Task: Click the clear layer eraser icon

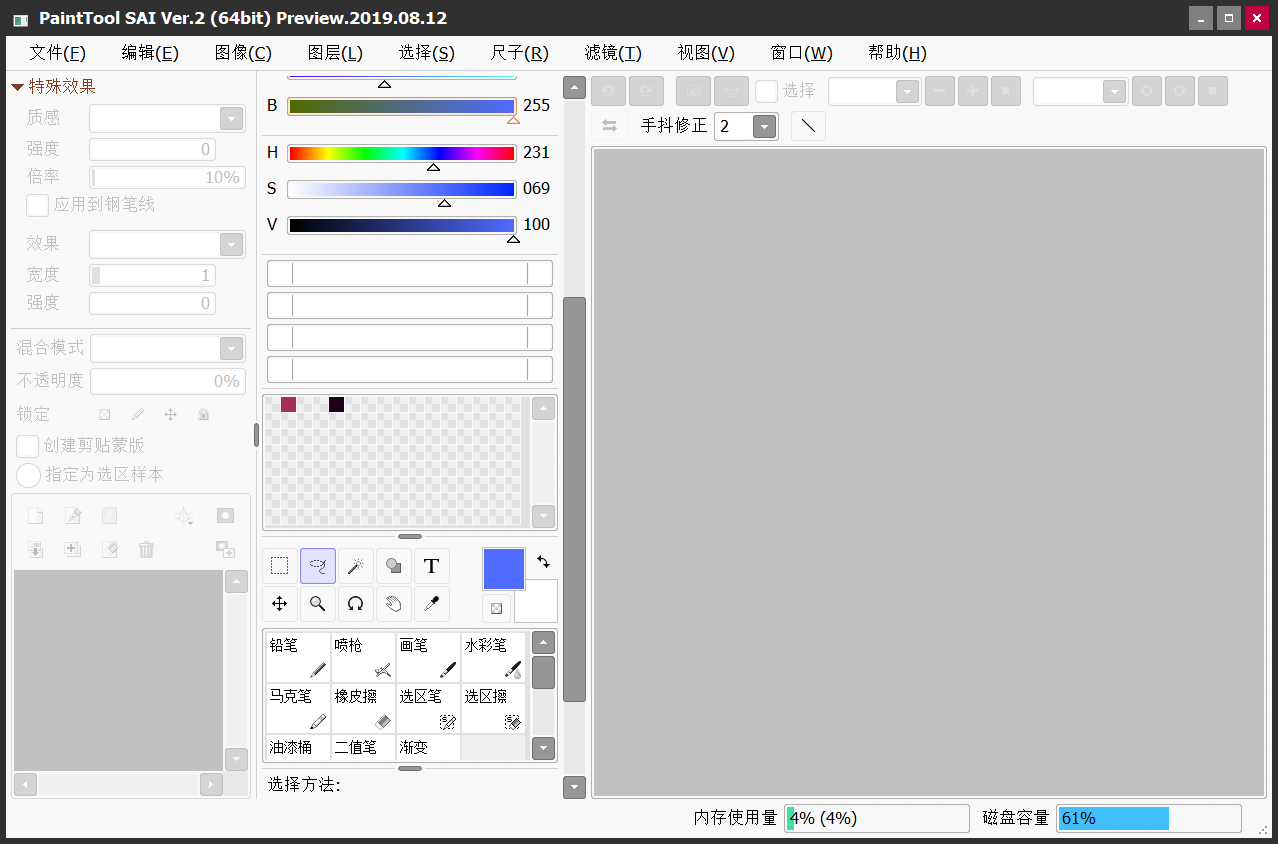Action: pos(110,549)
